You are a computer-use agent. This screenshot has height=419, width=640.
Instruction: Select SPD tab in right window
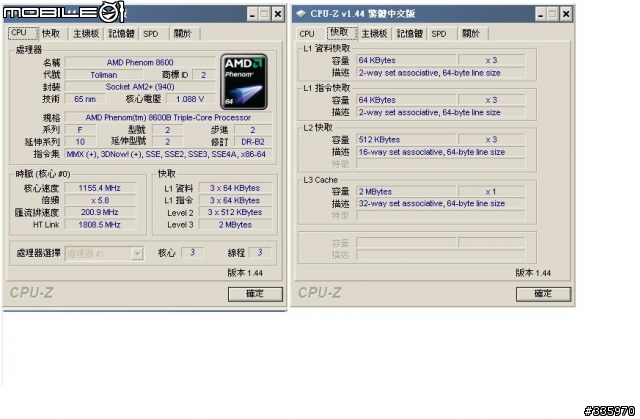[439, 33]
